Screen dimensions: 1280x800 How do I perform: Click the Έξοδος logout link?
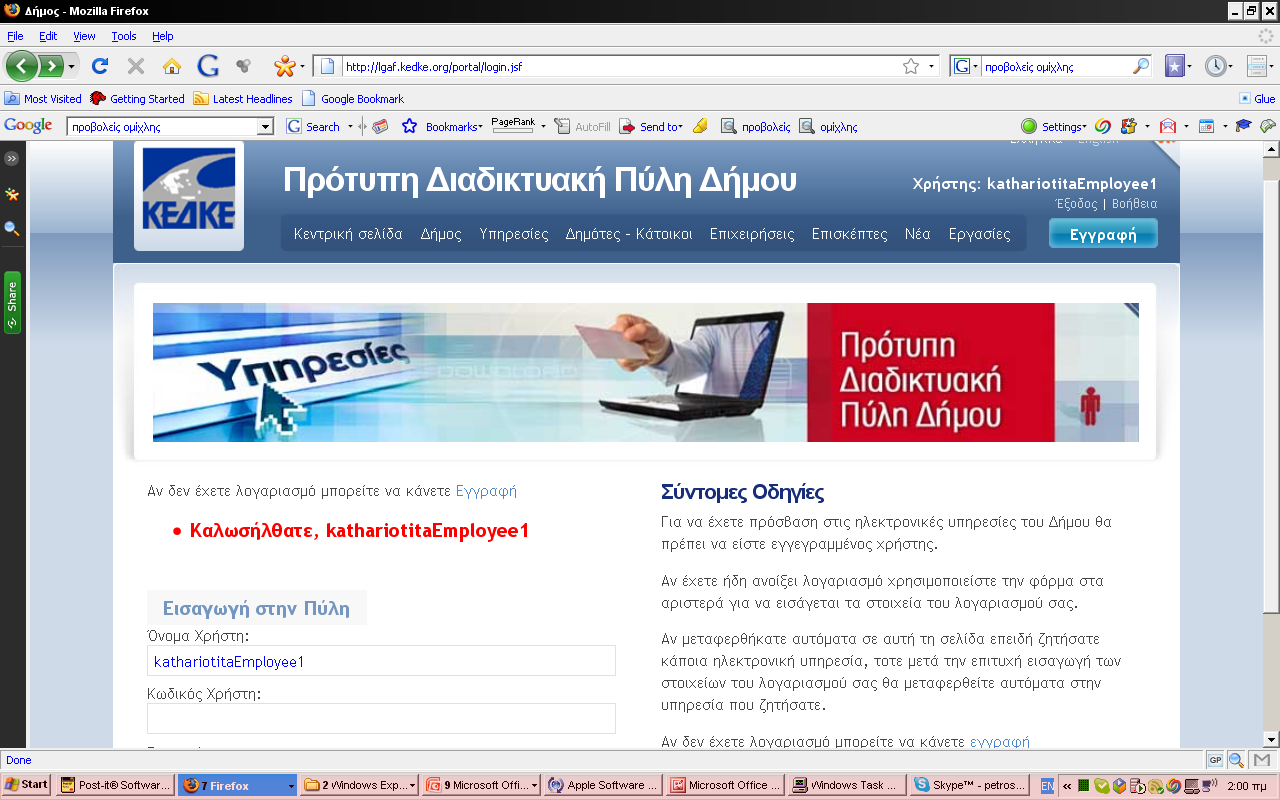(1076, 204)
